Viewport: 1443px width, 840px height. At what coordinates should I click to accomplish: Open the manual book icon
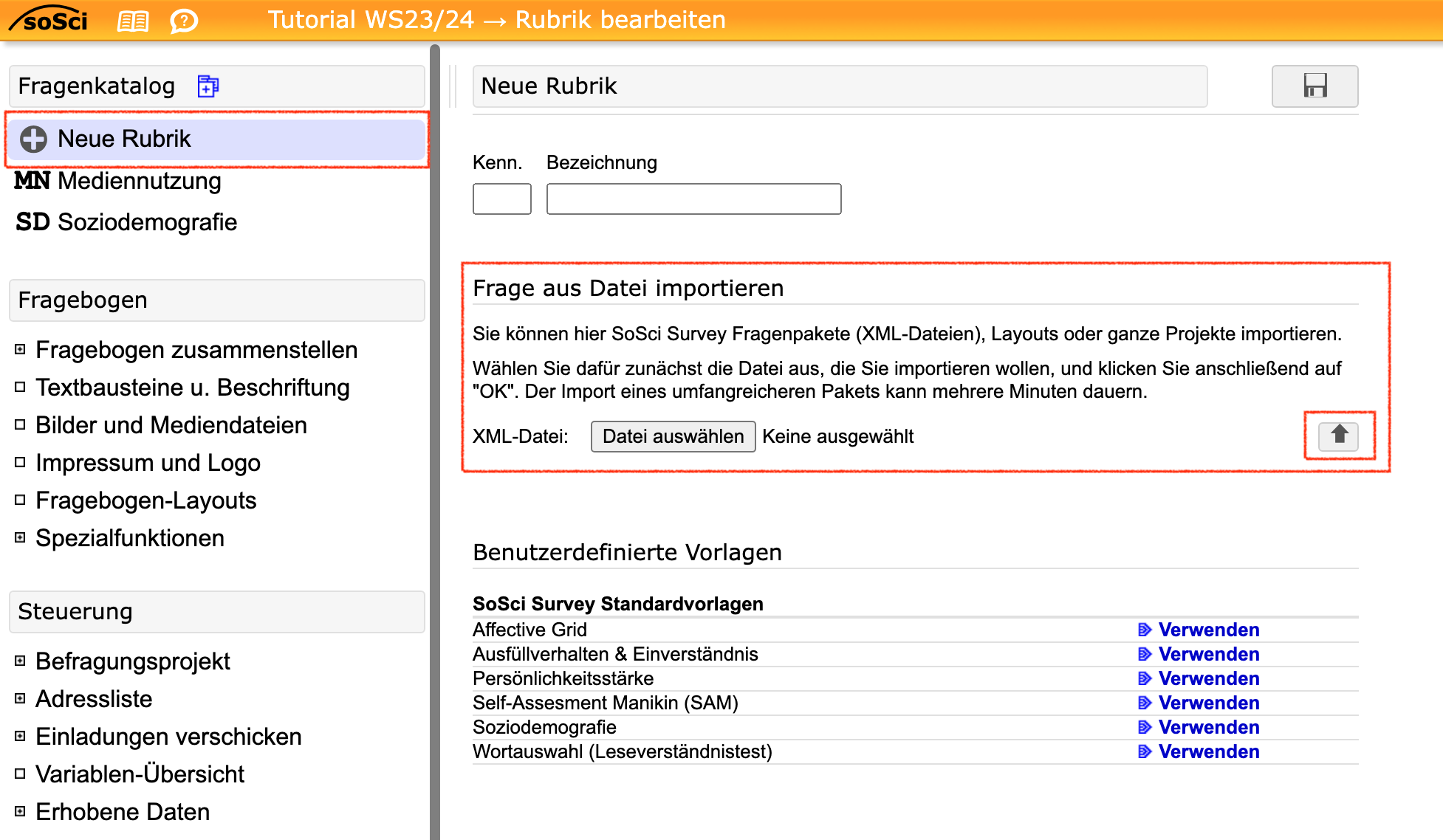(x=133, y=21)
